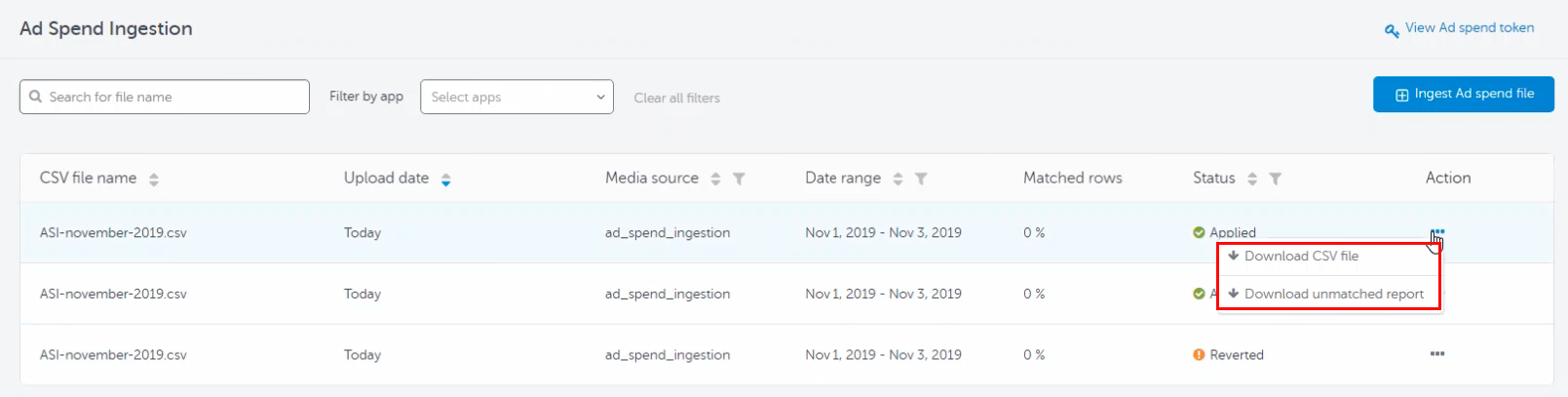Choose Download CSV file from menu

1300,256
